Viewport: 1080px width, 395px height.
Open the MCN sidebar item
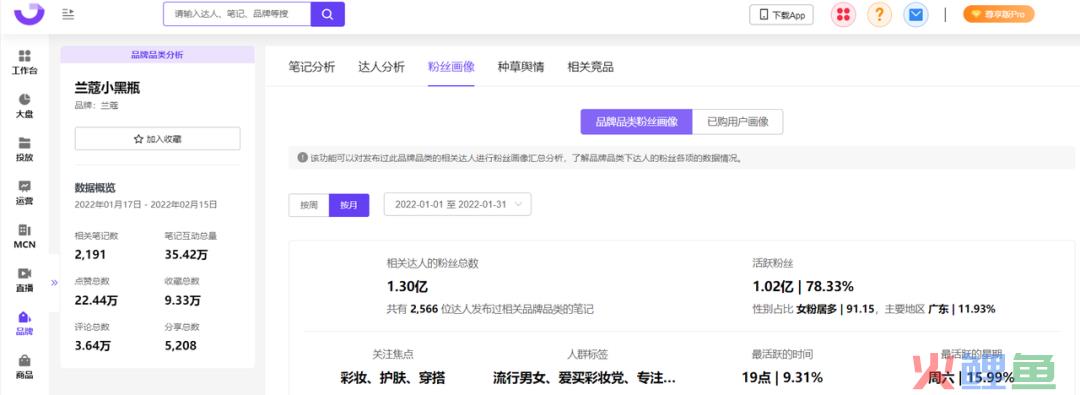25,236
